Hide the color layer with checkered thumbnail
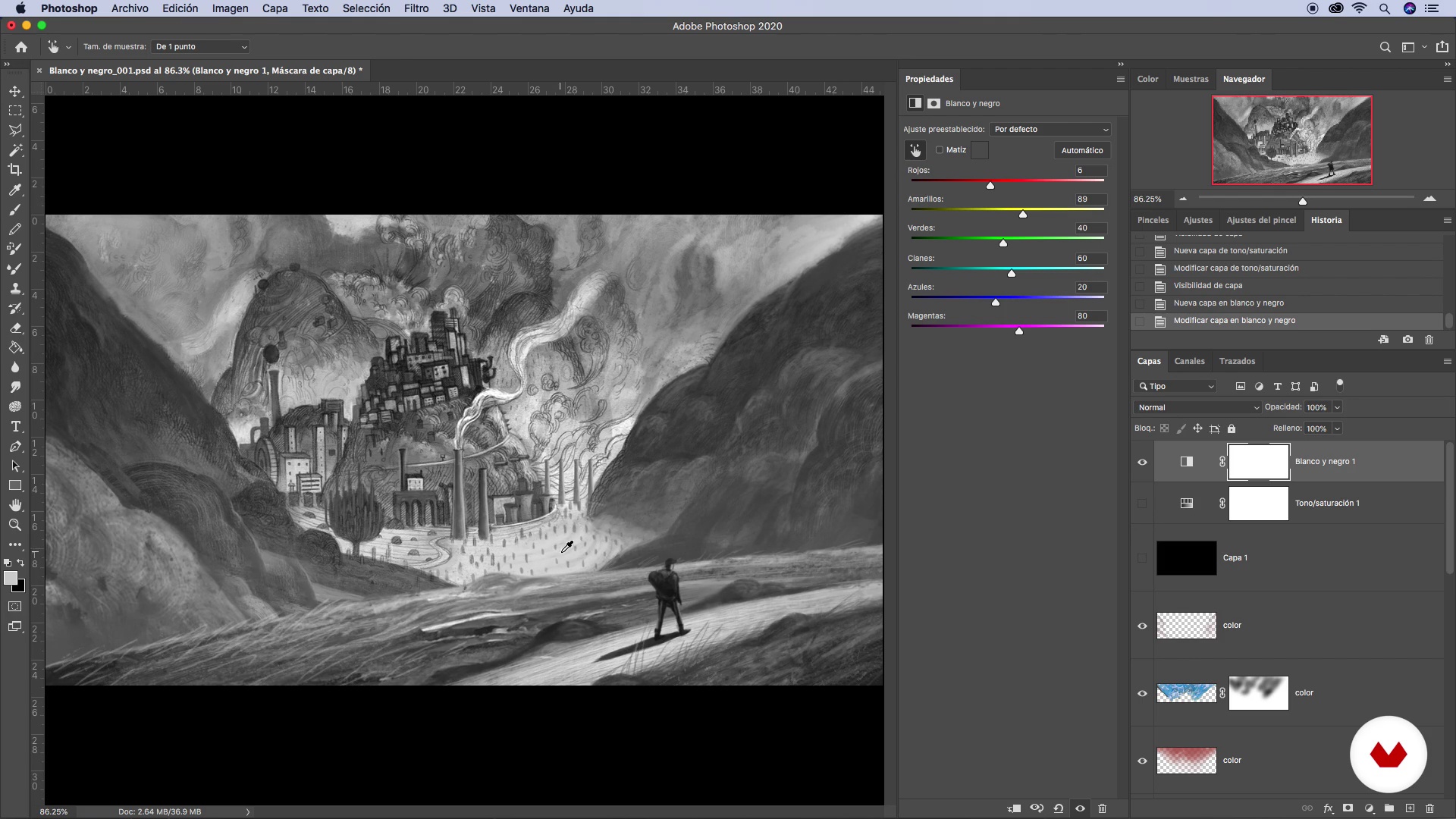 pyautogui.click(x=1142, y=626)
